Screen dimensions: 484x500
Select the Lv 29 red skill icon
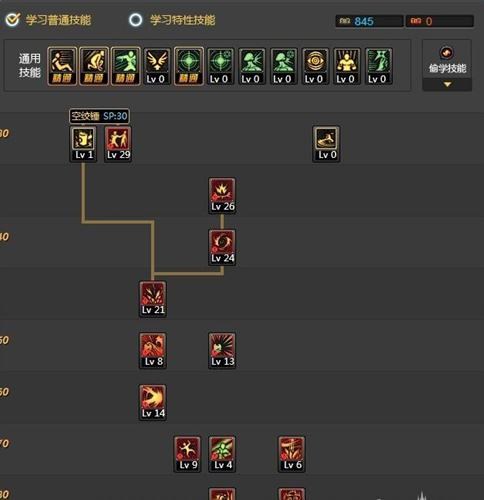click(118, 144)
